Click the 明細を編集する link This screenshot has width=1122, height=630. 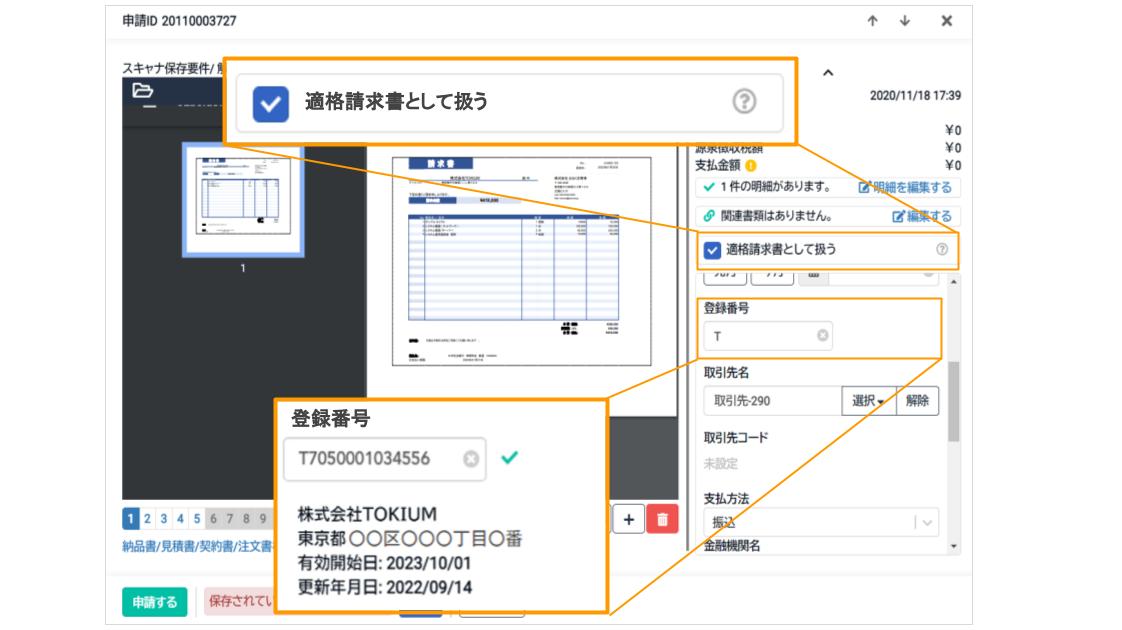[905, 187]
